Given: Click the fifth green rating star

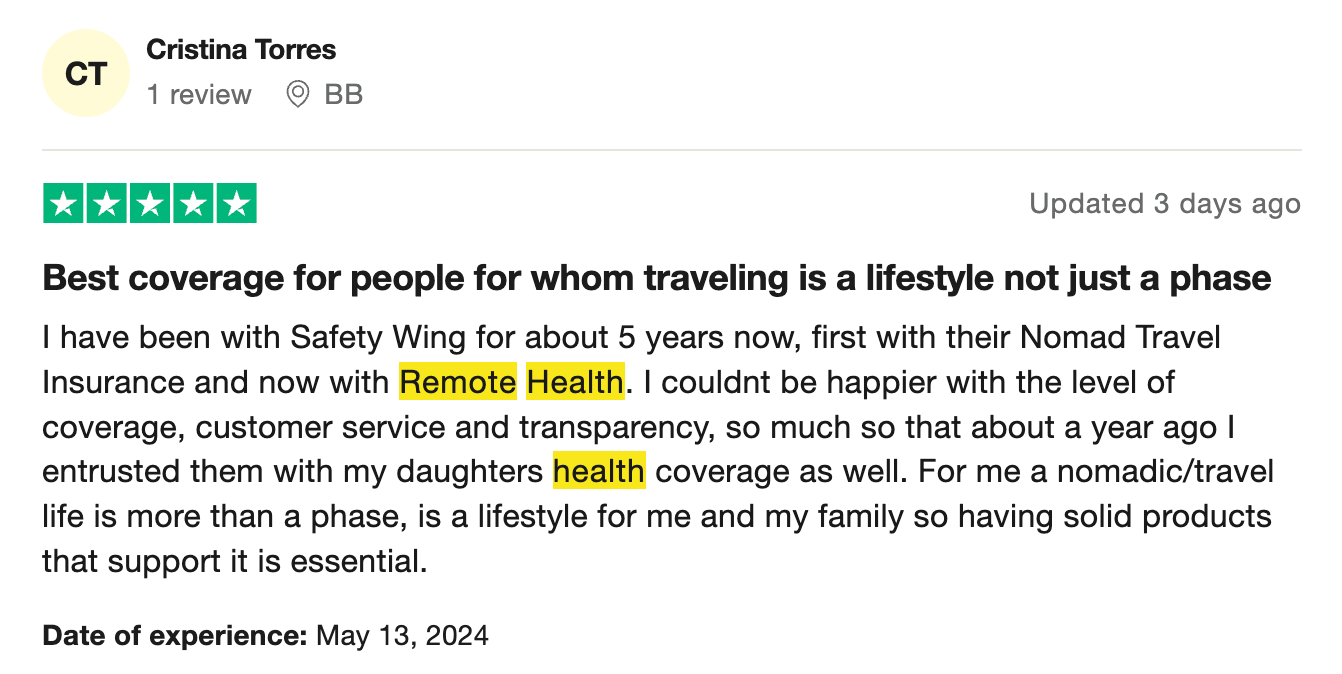Looking at the screenshot, I should pos(236,204).
